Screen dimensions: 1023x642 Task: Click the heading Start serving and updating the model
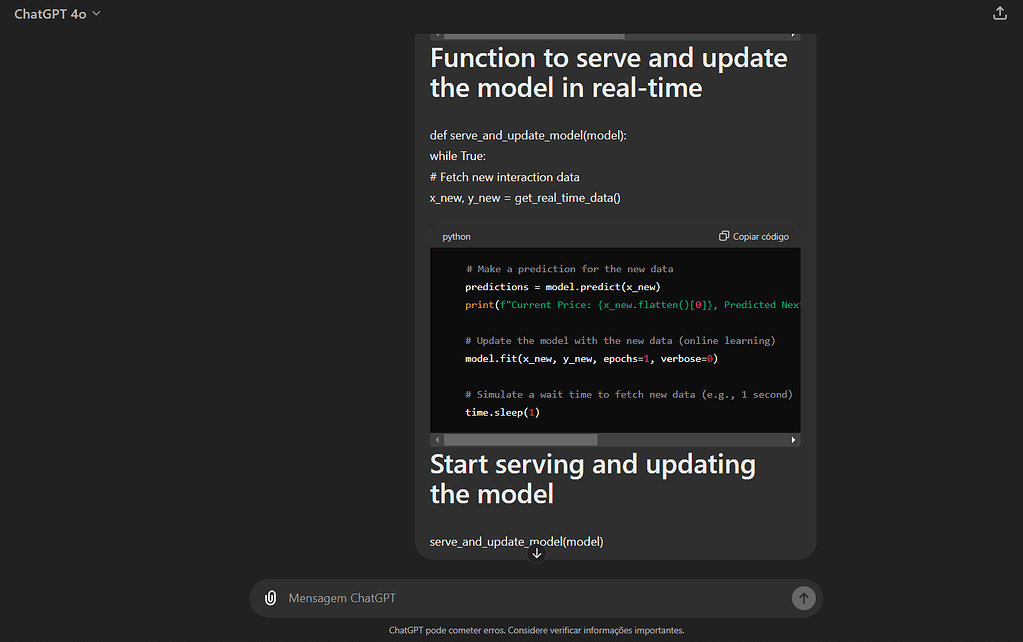pyautogui.click(x=592, y=479)
